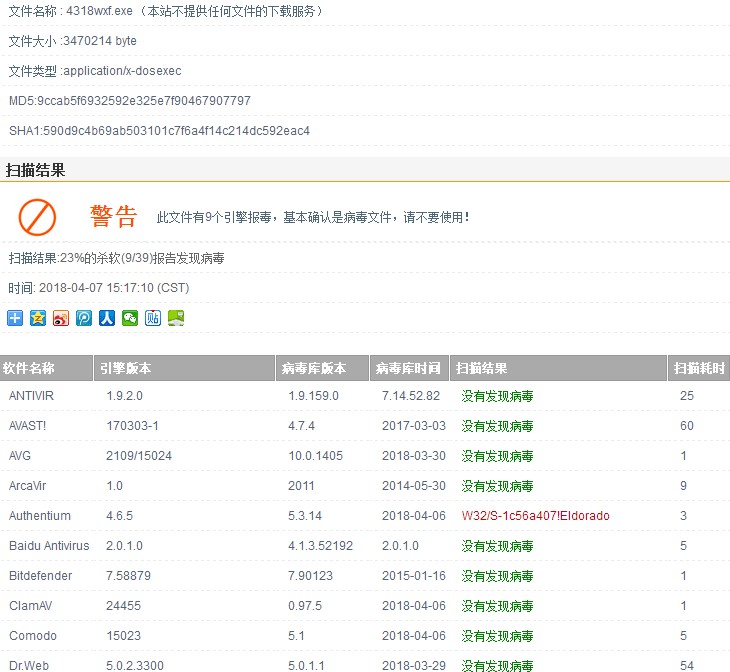This screenshot has width=730, height=672.
Task: Select the file size 3470214 byte
Action: (x=73, y=41)
